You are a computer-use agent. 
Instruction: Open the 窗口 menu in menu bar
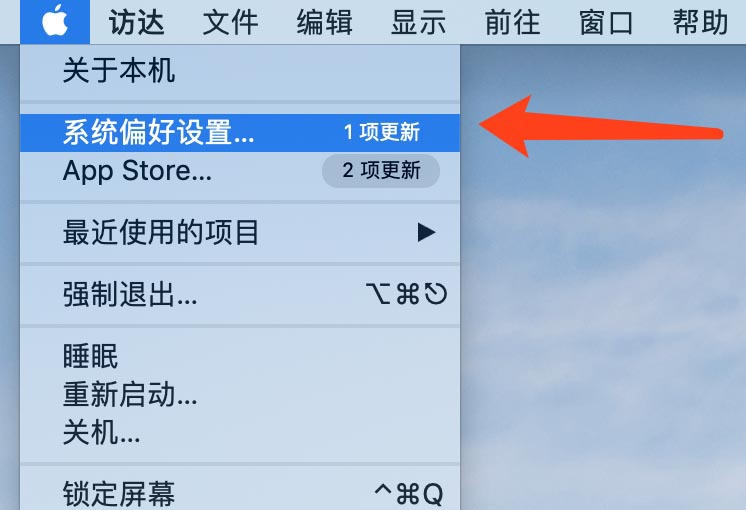click(606, 22)
